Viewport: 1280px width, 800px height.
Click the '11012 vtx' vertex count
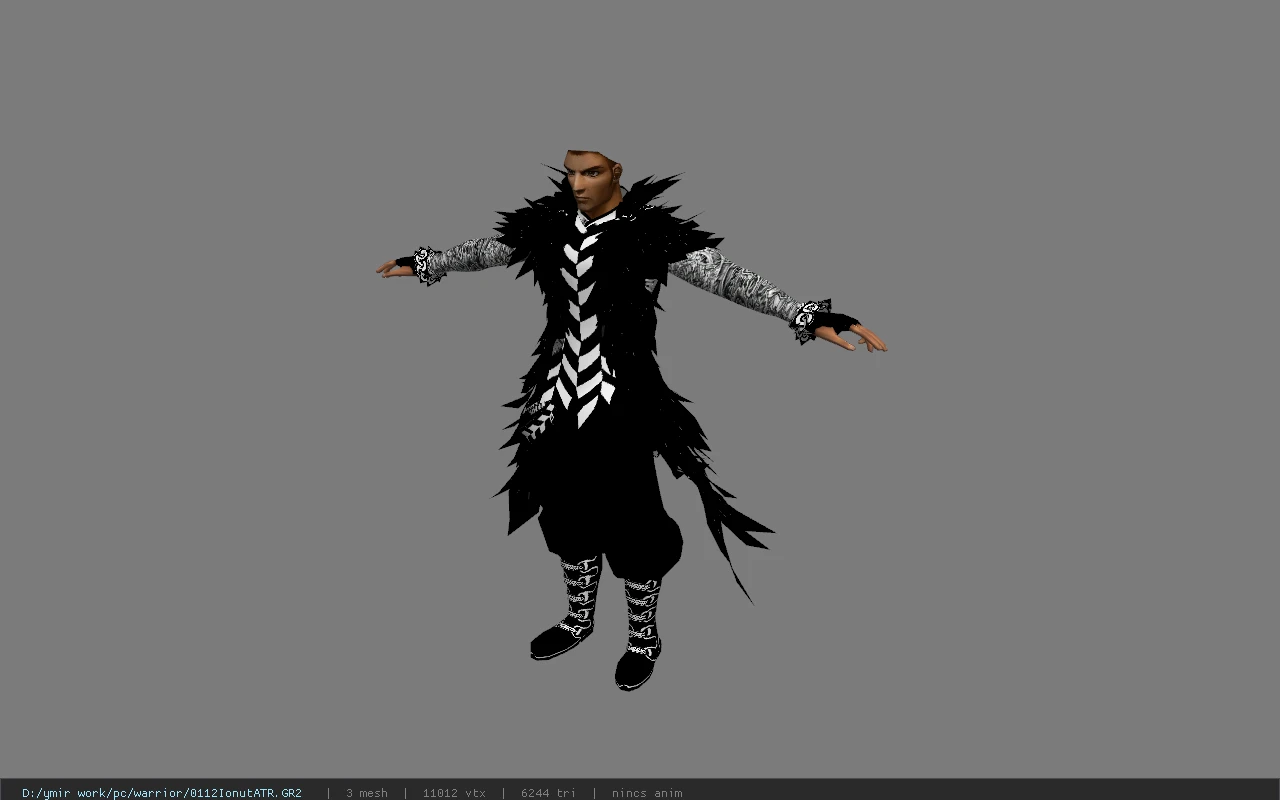coord(454,793)
